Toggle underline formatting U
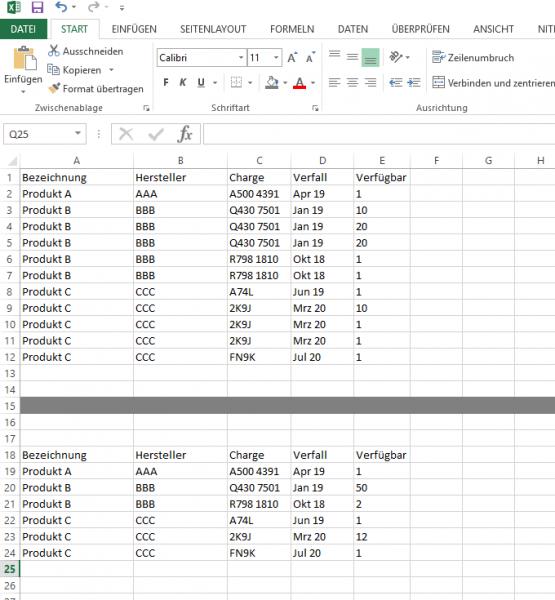 [201, 82]
